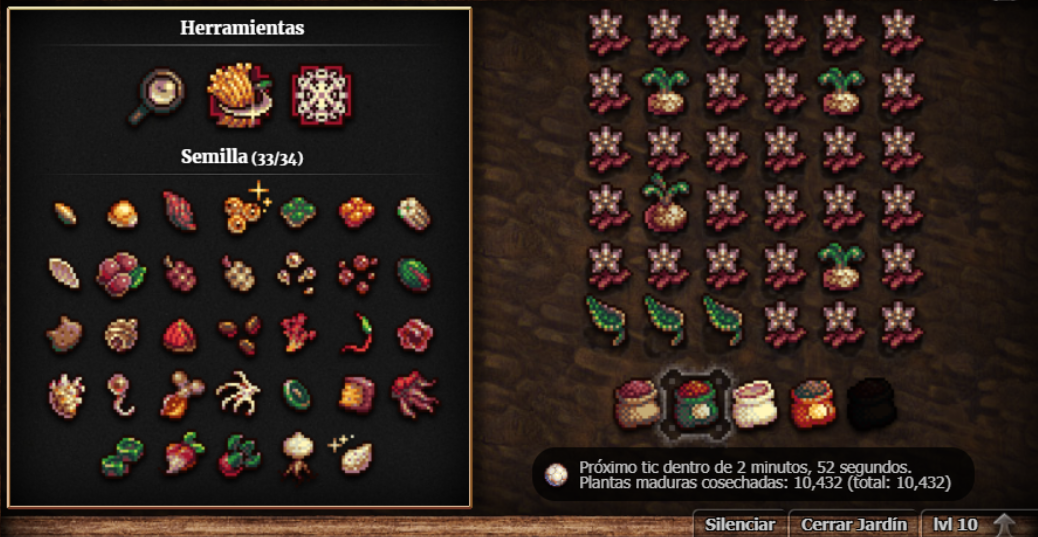Select the white onion bulb seed
Image resolution: width=1038 pixels, height=537 pixels.
[298, 454]
